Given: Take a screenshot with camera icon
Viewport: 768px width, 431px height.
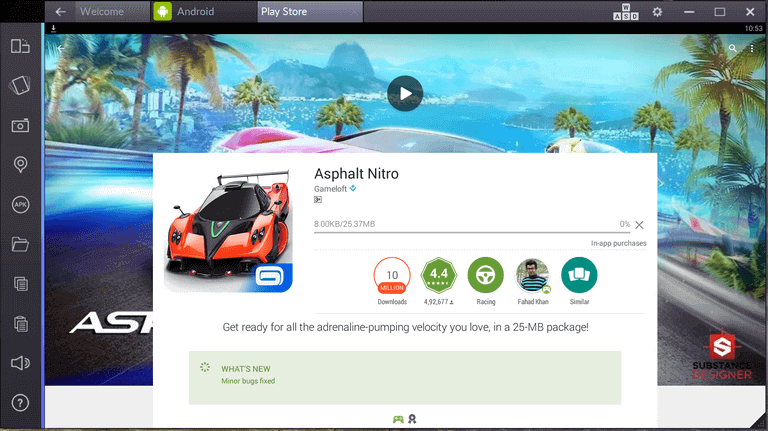Looking at the screenshot, I should click(20, 125).
